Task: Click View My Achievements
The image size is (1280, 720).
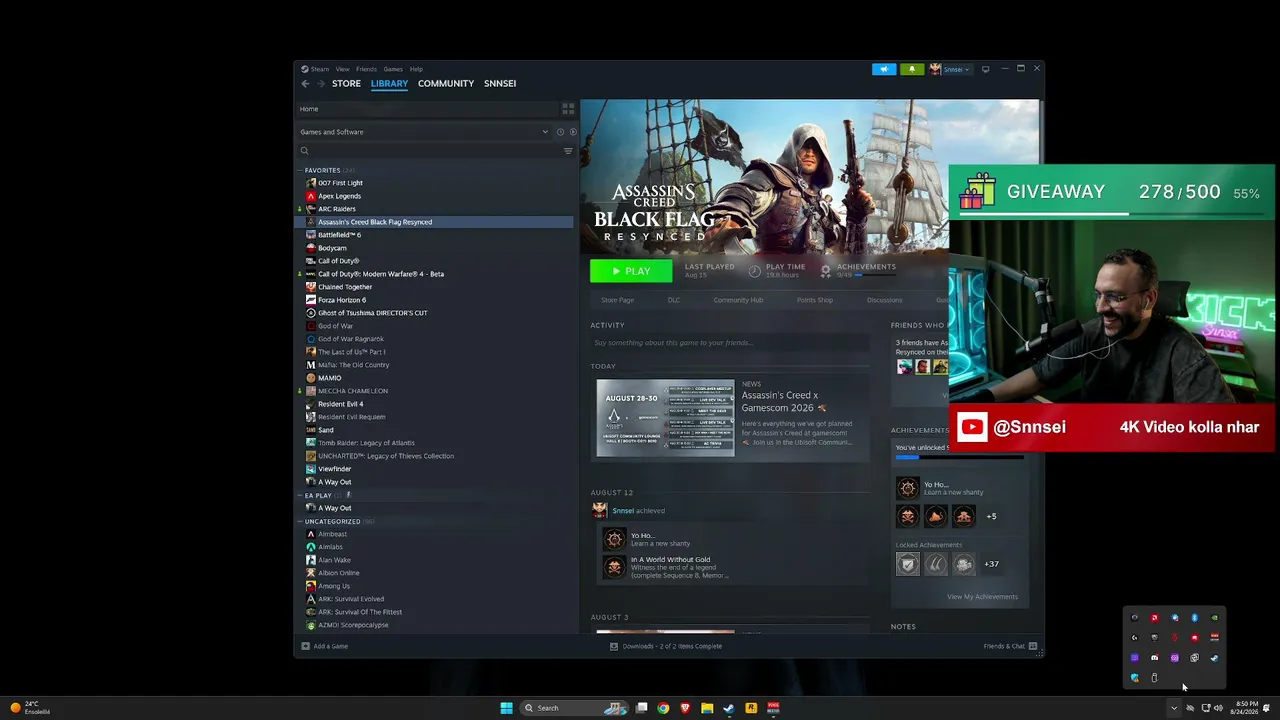Action: coord(982,597)
